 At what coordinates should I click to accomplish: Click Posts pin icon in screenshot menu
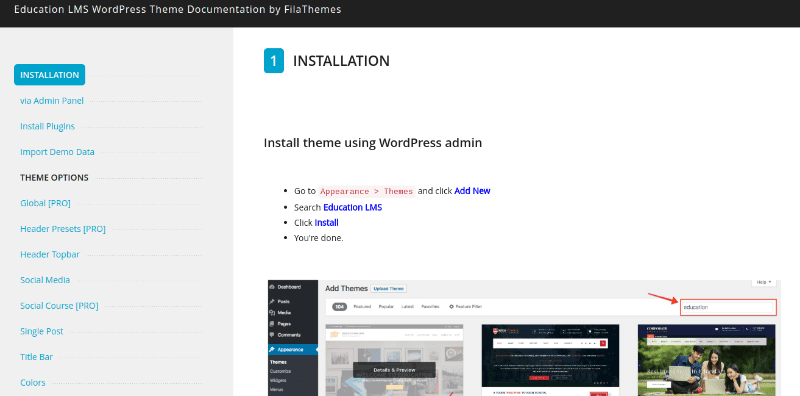pyautogui.click(x=272, y=302)
